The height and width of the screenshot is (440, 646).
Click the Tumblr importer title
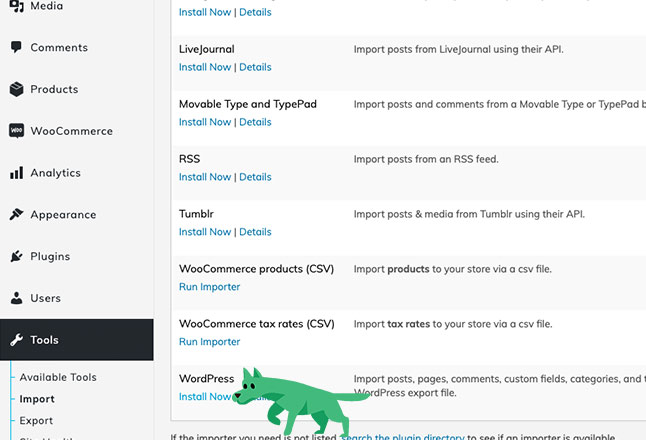click(x=196, y=214)
